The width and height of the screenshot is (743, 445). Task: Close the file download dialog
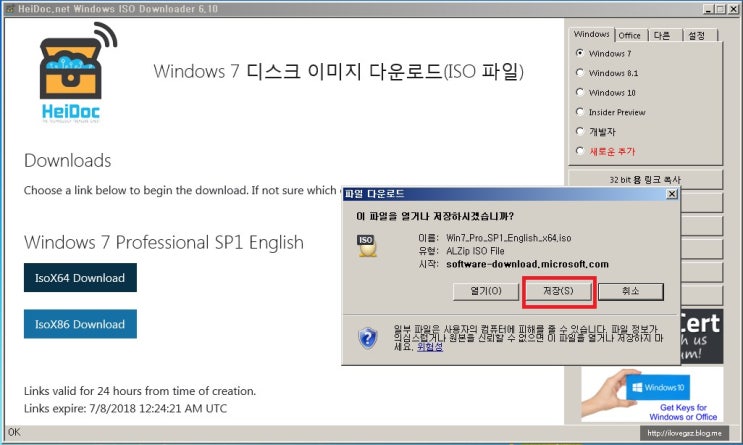point(672,194)
